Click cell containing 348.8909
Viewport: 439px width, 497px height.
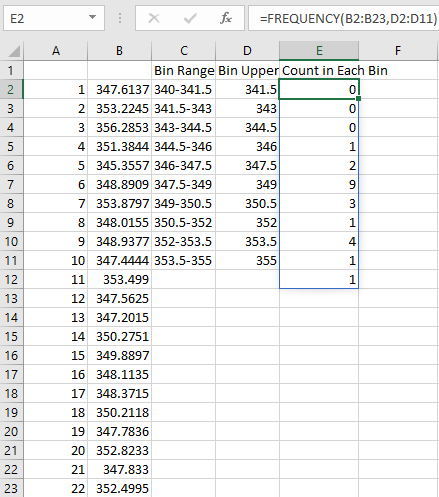(x=120, y=184)
